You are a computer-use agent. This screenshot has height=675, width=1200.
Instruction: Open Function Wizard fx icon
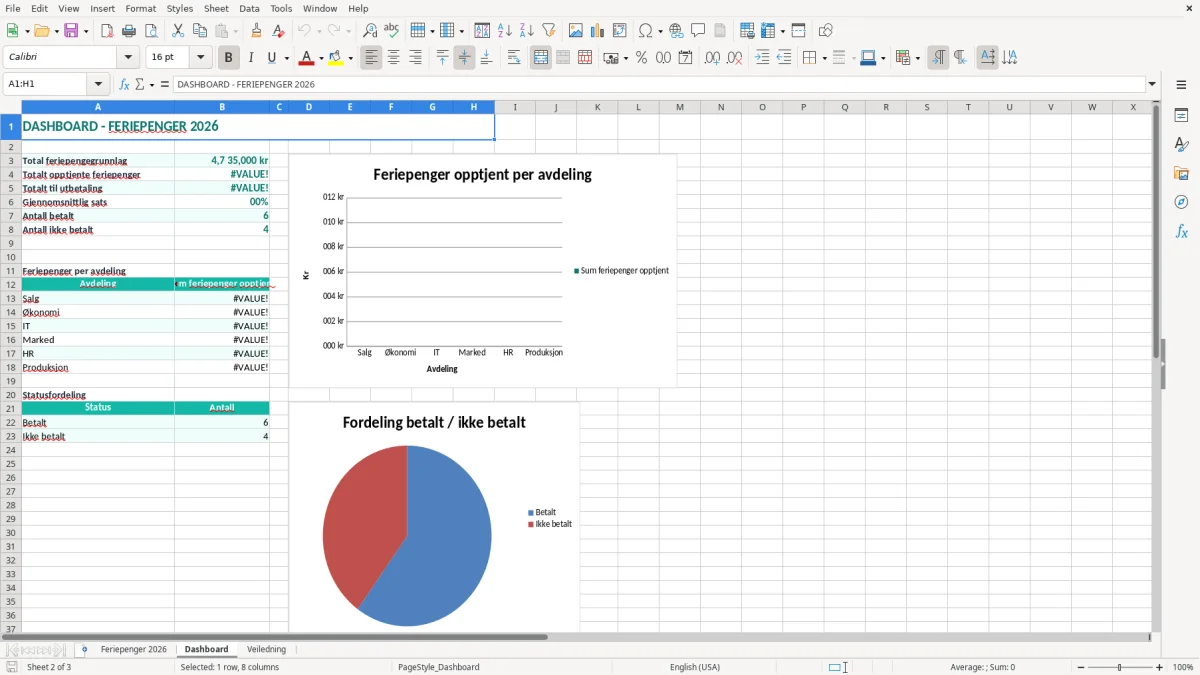124,84
